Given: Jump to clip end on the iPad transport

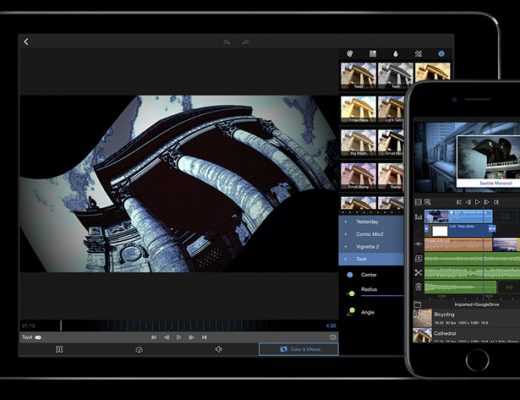Looking at the screenshot, I should pos(204,337).
